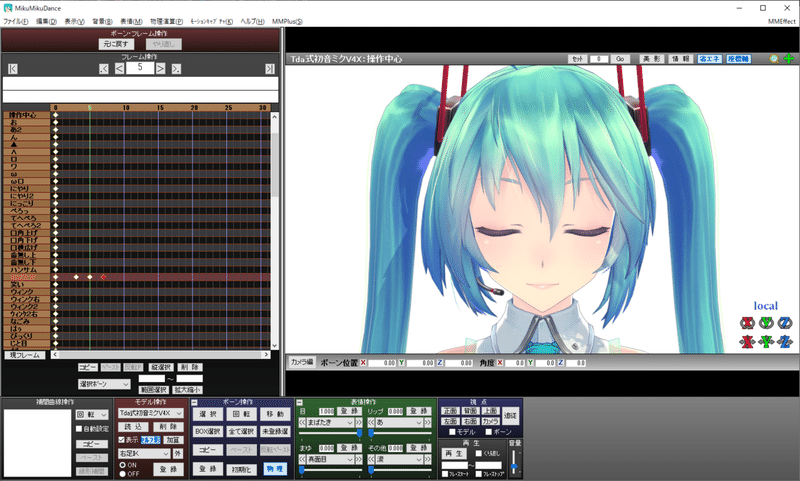This screenshot has width=800, height=481.
Task: Click the 再生 play button
Action: pyautogui.click(x=454, y=453)
